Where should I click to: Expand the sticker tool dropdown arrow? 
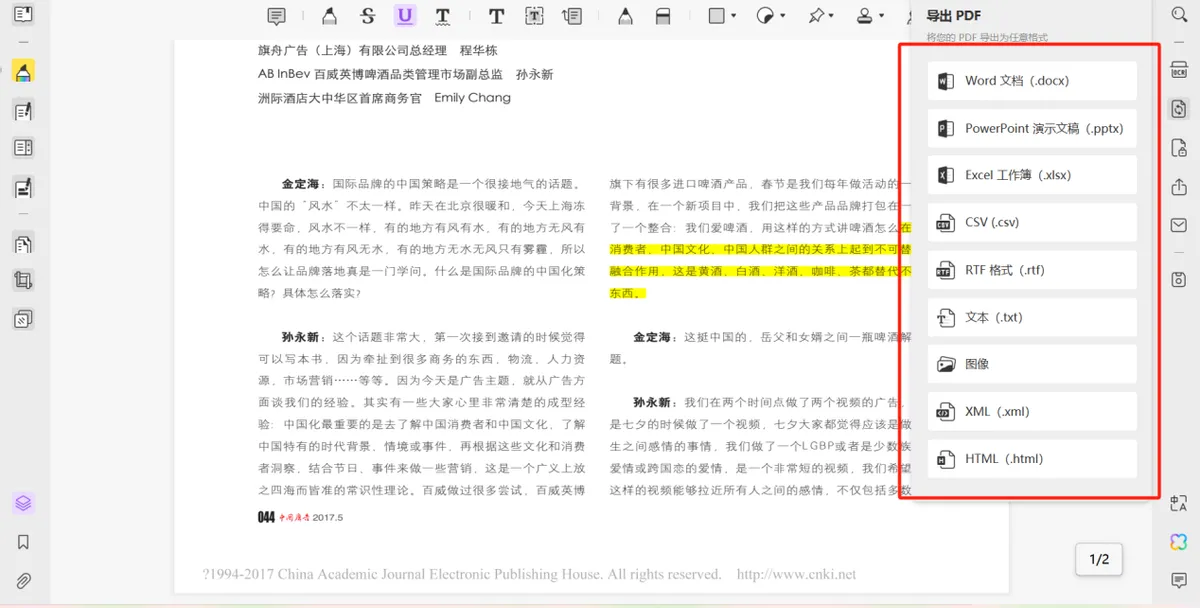(784, 16)
